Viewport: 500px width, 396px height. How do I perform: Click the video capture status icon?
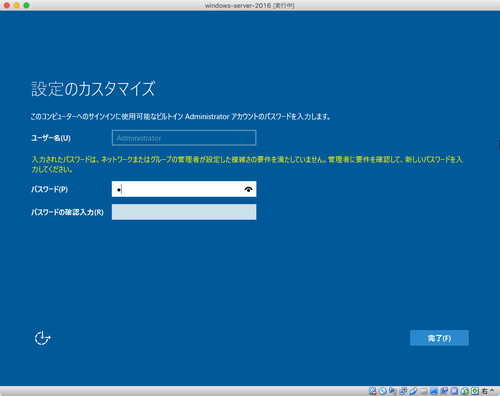[x=444, y=391]
